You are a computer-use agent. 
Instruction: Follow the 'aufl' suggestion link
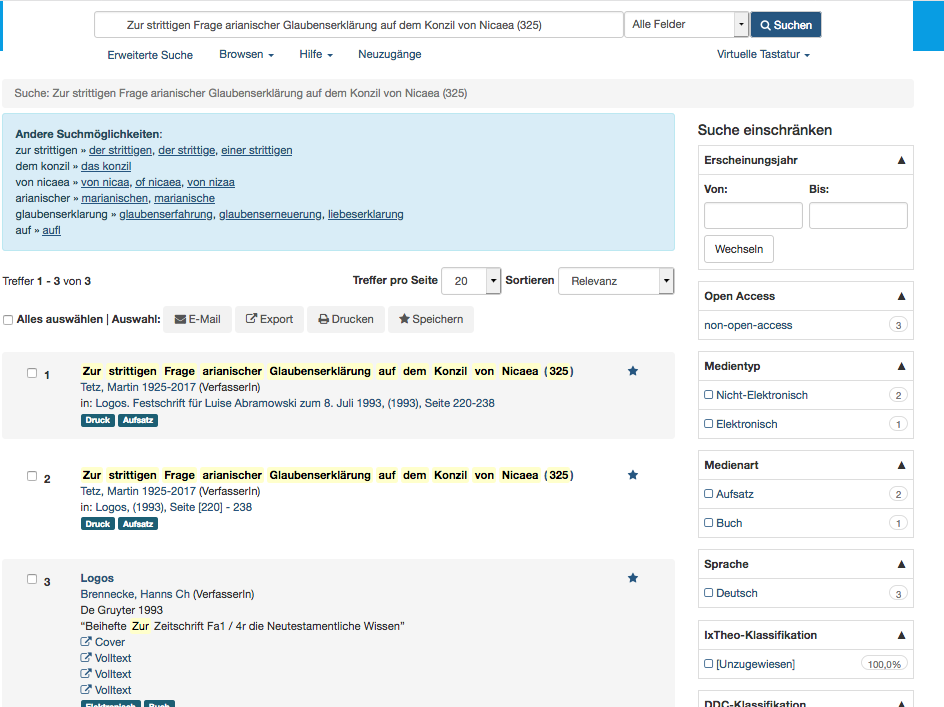(x=51, y=230)
